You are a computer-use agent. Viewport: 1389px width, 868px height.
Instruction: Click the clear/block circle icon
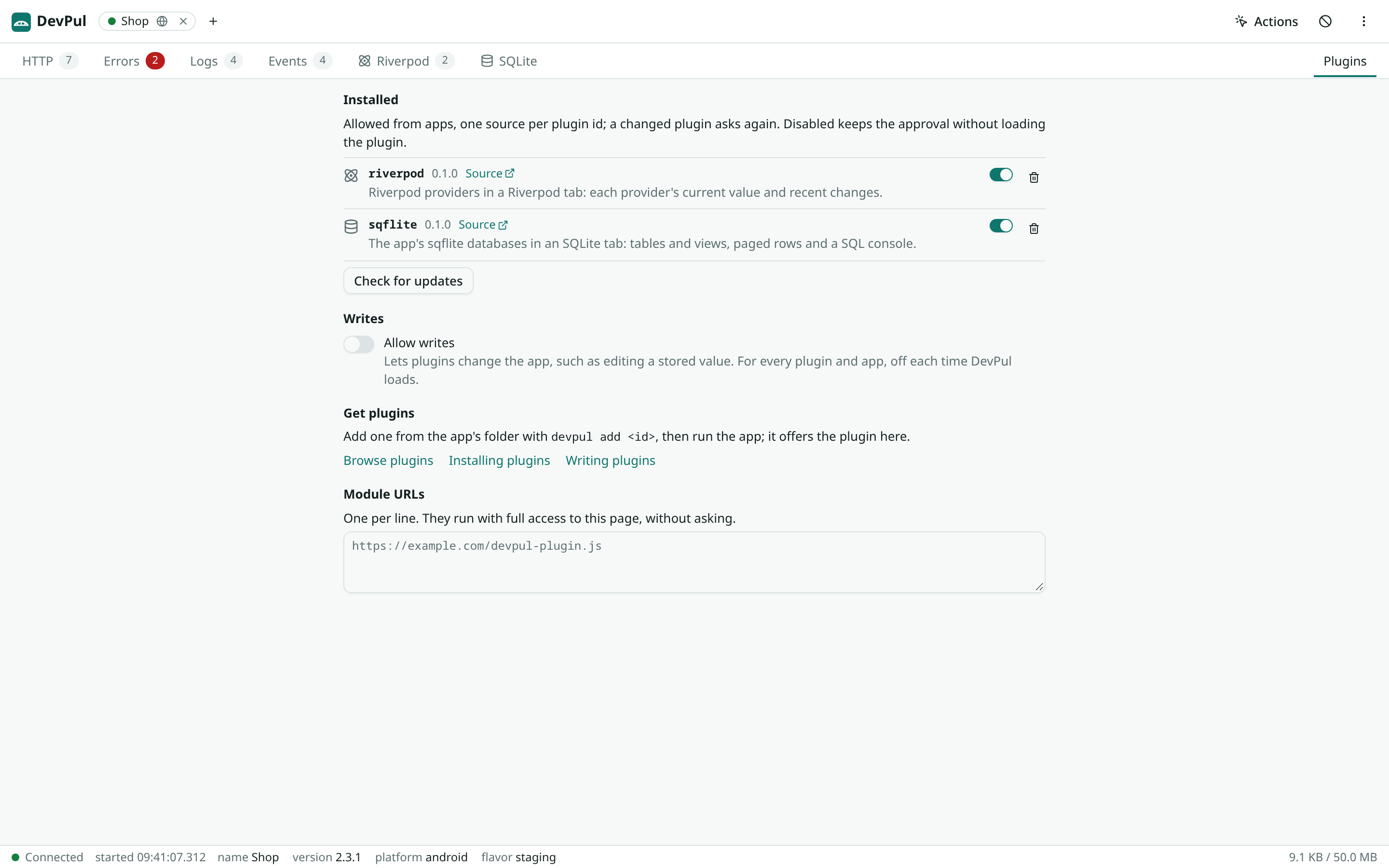[1325, 21]
